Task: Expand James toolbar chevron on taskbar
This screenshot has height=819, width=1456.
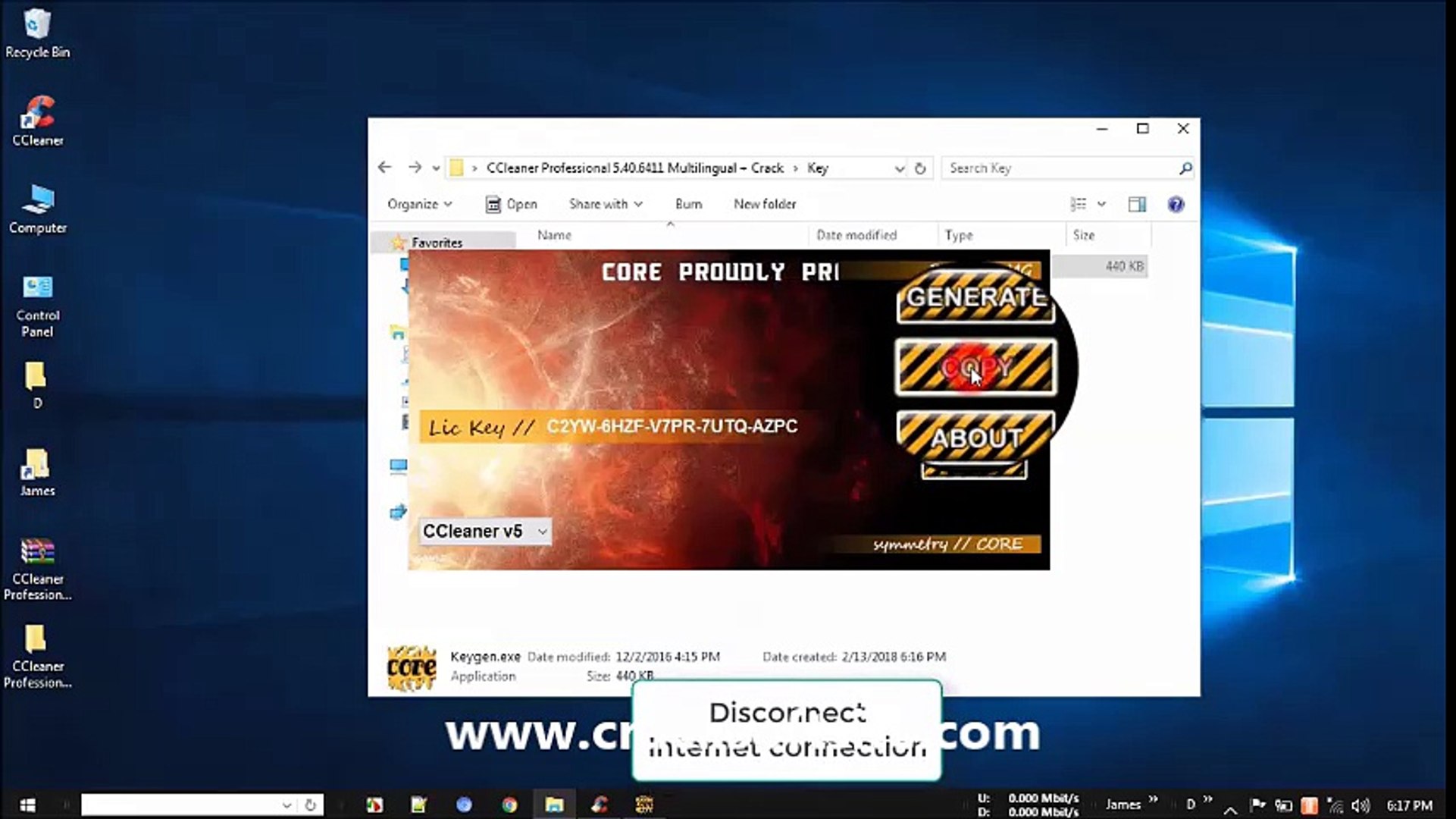Action: (x=1153, y=799)
